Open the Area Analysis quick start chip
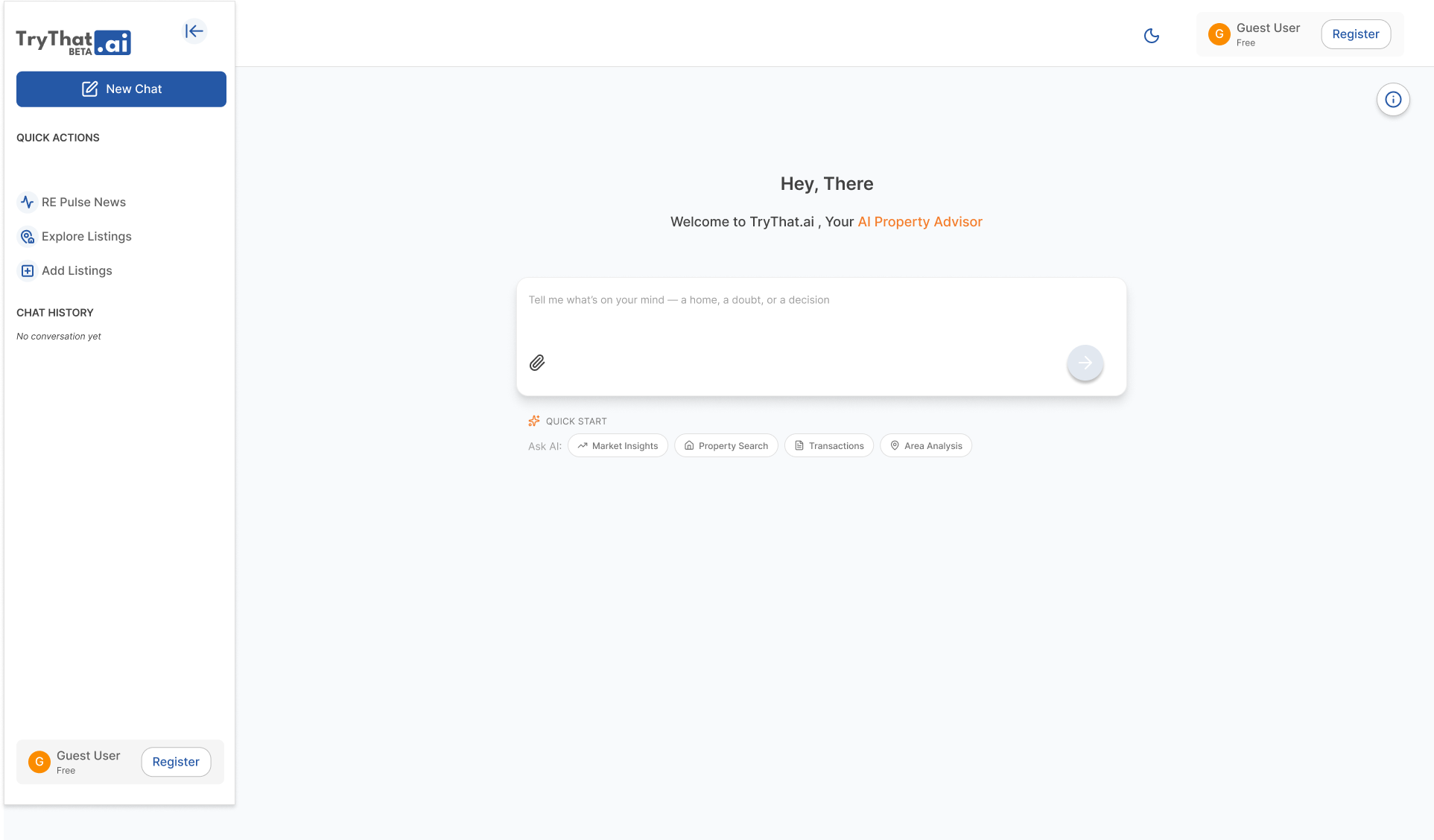Viewport: 1434px width, 840px height. (925, 445)
